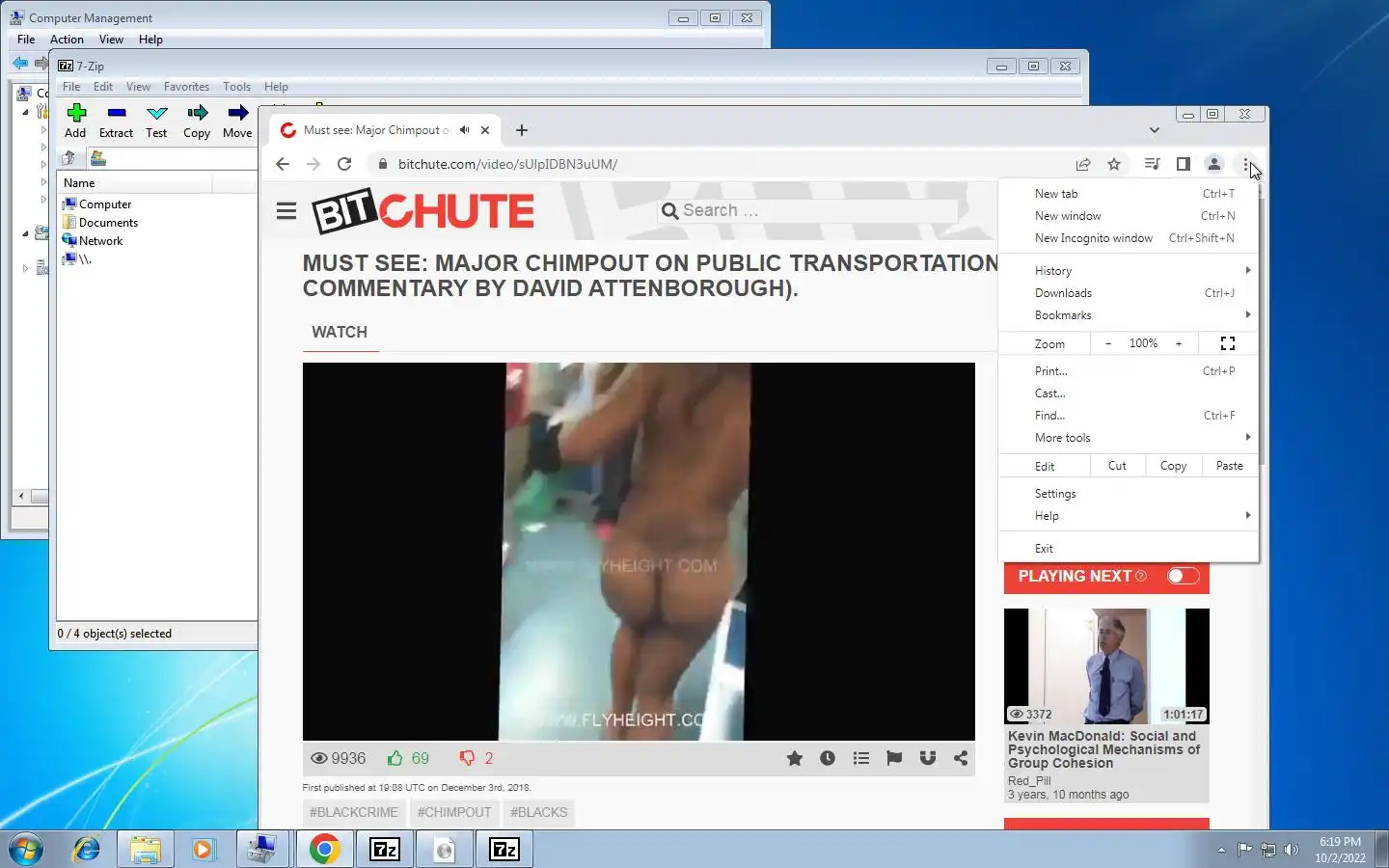Switch to the WATCH tab
The height and width of the screenshot is (868, 1389).
click(340, 332)
